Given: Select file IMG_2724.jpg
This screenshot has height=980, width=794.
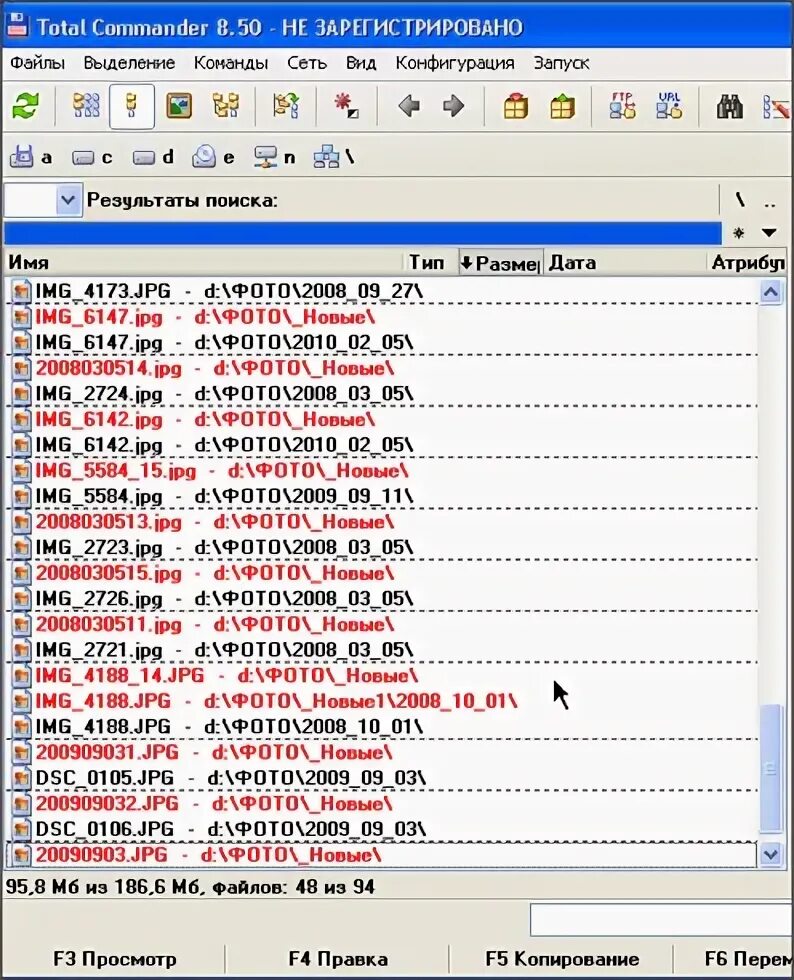Looking at the screenshot, I should pyautogui.click(x=224, y=394).
